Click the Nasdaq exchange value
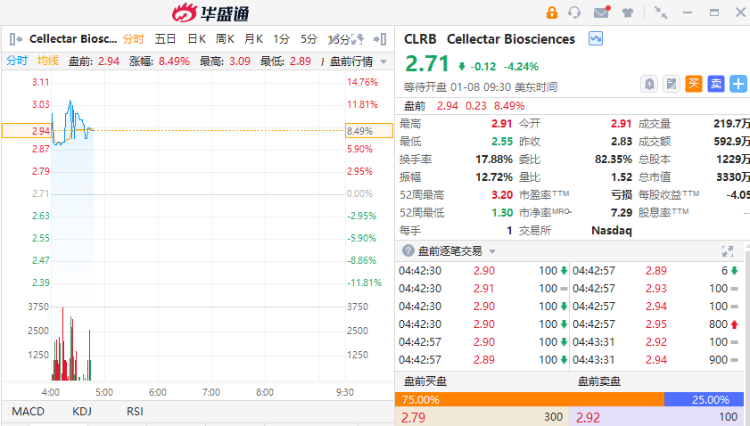The width and height of the screenshot is (750, 426). 611,230
